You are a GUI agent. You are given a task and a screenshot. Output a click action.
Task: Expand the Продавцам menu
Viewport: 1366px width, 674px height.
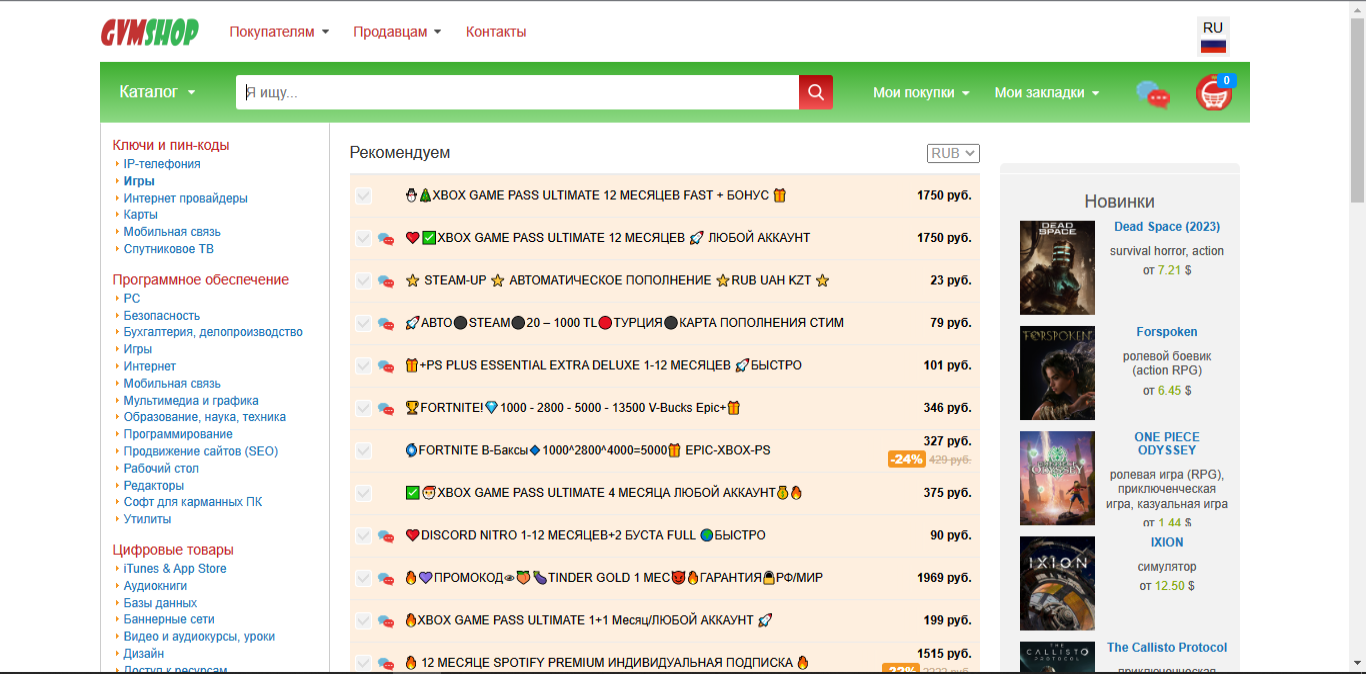pos(397,32)
